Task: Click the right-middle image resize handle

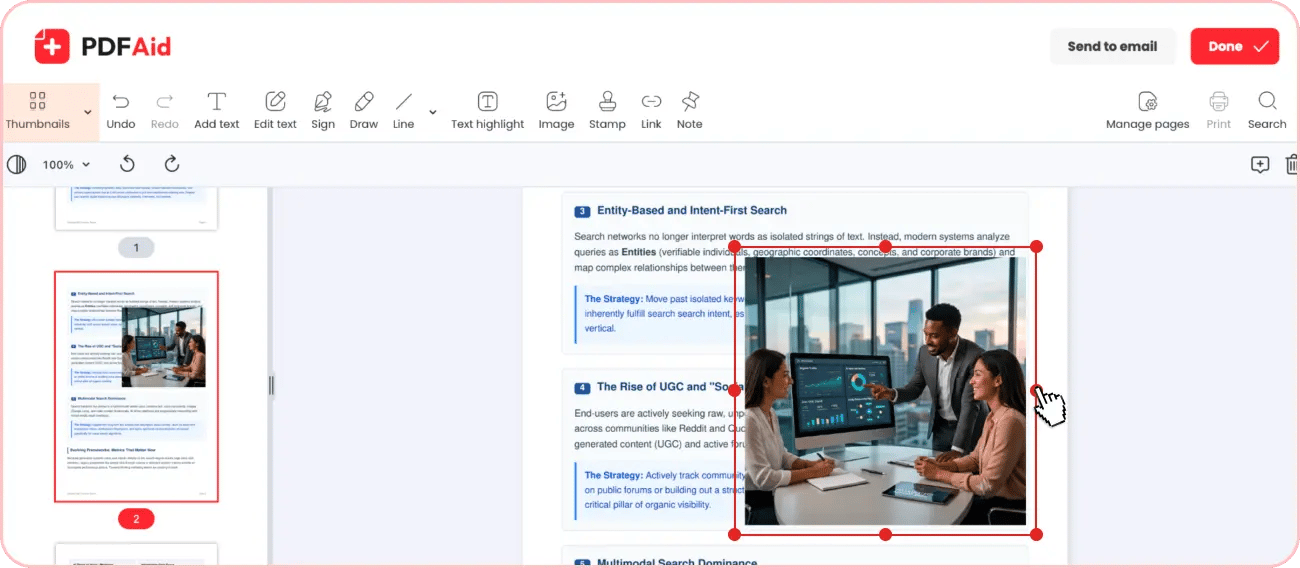Action: point(1036,390)
